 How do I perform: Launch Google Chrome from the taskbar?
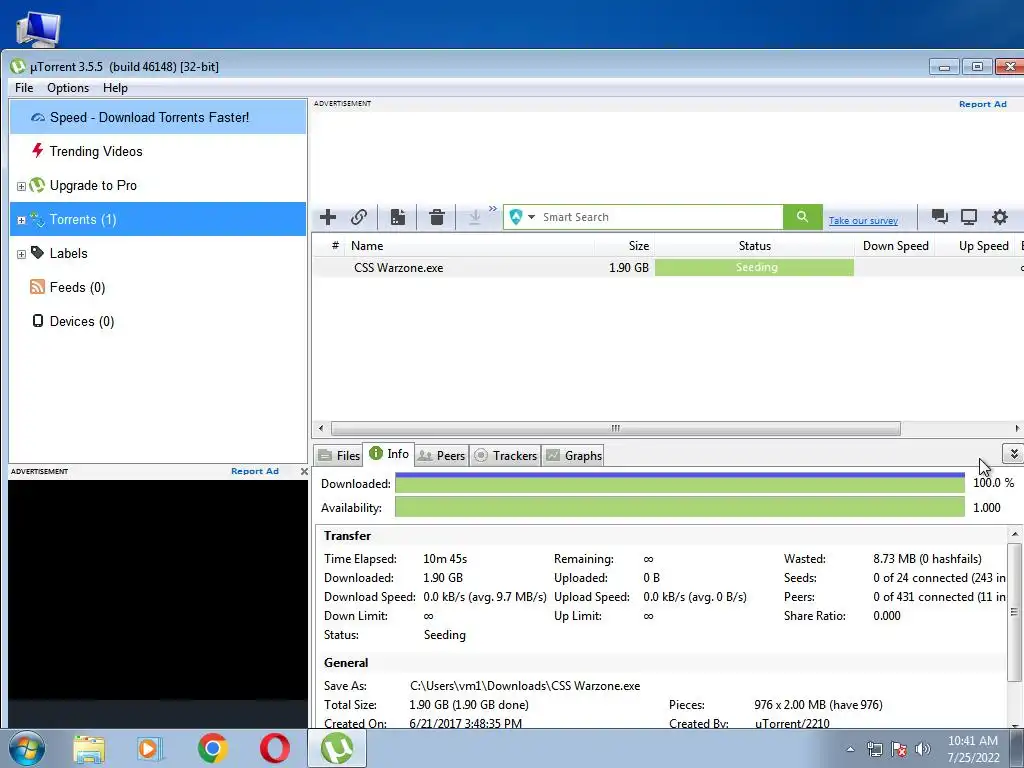pyautogui.click(x=212, y=749)
